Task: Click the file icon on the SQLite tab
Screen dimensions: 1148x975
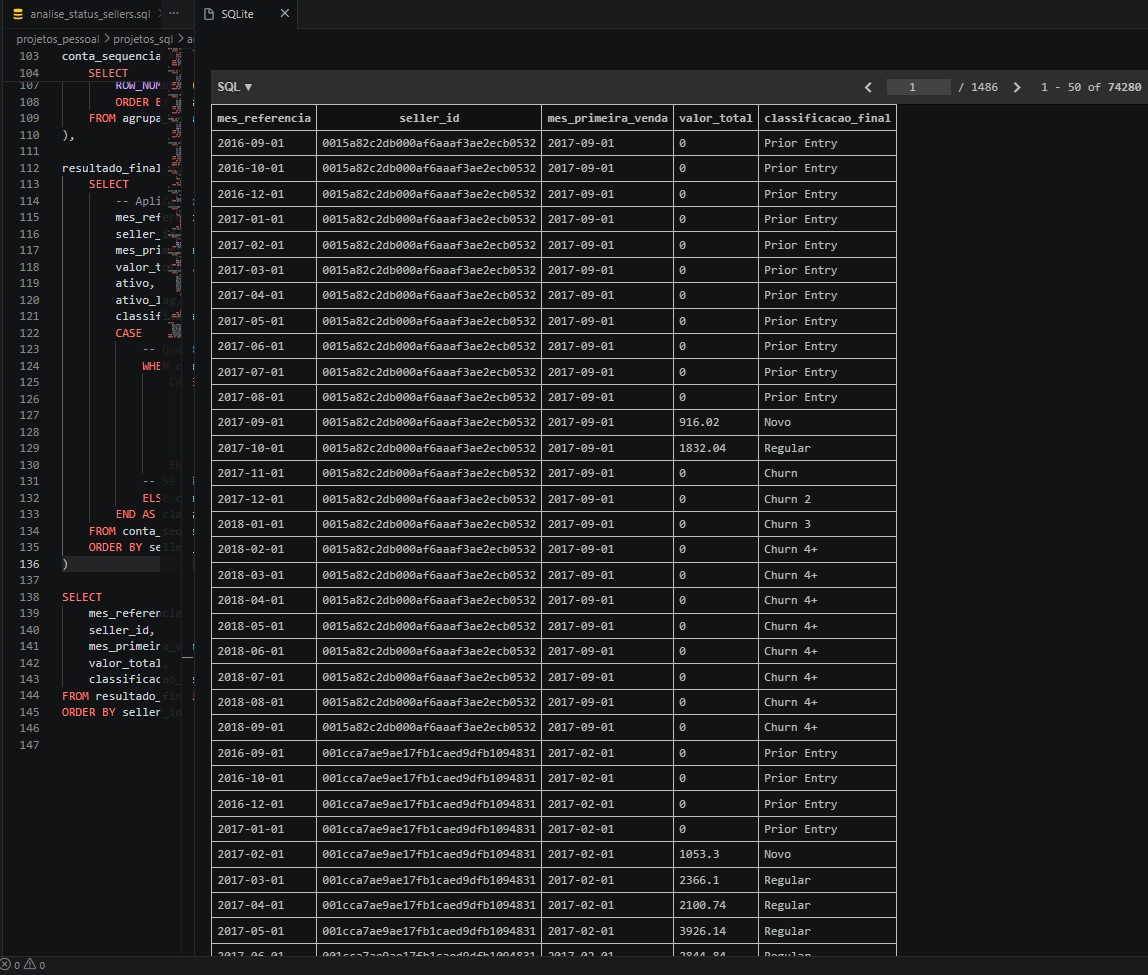Action: (209, 14)
